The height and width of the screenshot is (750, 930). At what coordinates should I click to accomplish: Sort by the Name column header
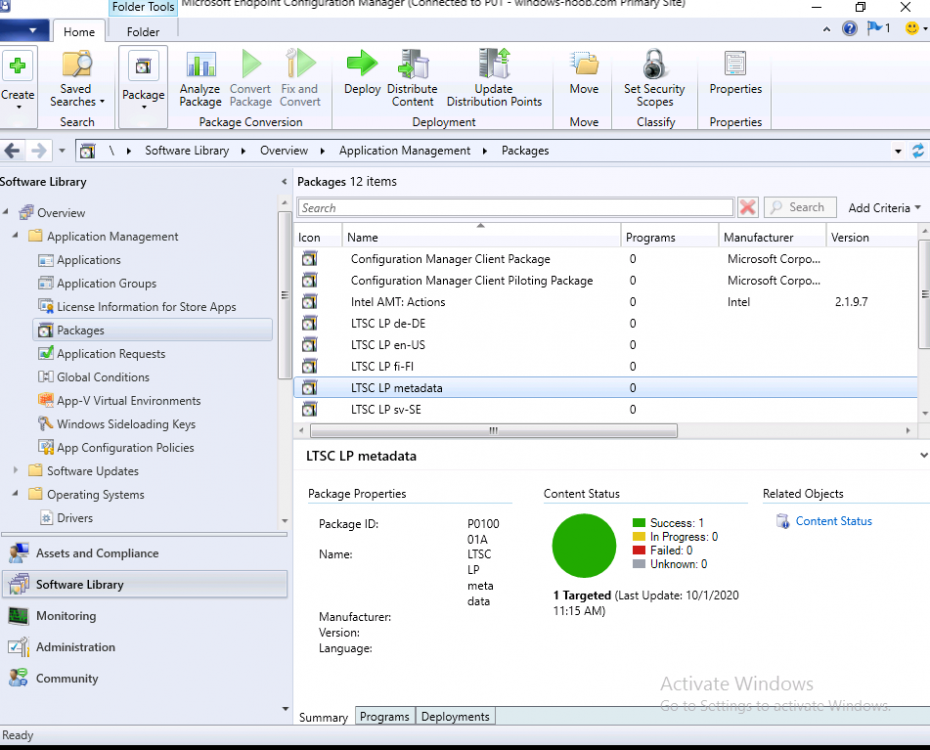tap(481, 237)
